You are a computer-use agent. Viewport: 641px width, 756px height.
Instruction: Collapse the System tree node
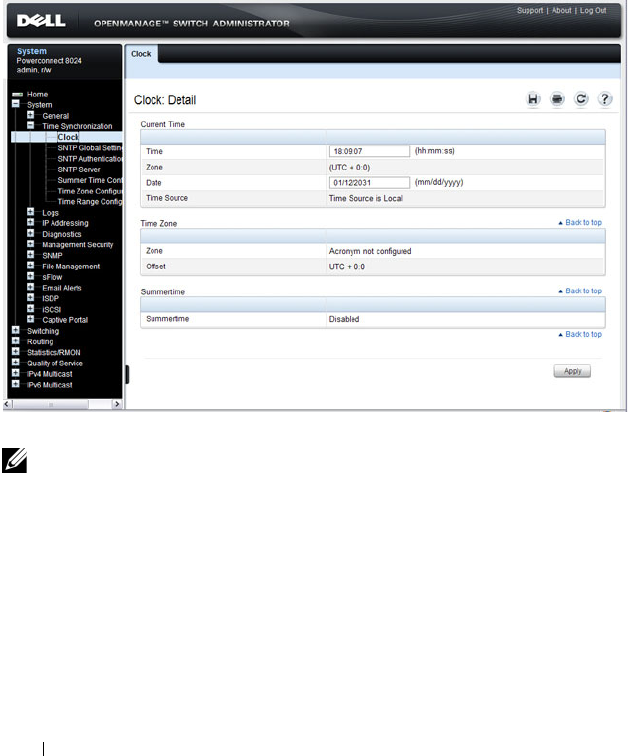pyautogui.click(x=16, y=104)
